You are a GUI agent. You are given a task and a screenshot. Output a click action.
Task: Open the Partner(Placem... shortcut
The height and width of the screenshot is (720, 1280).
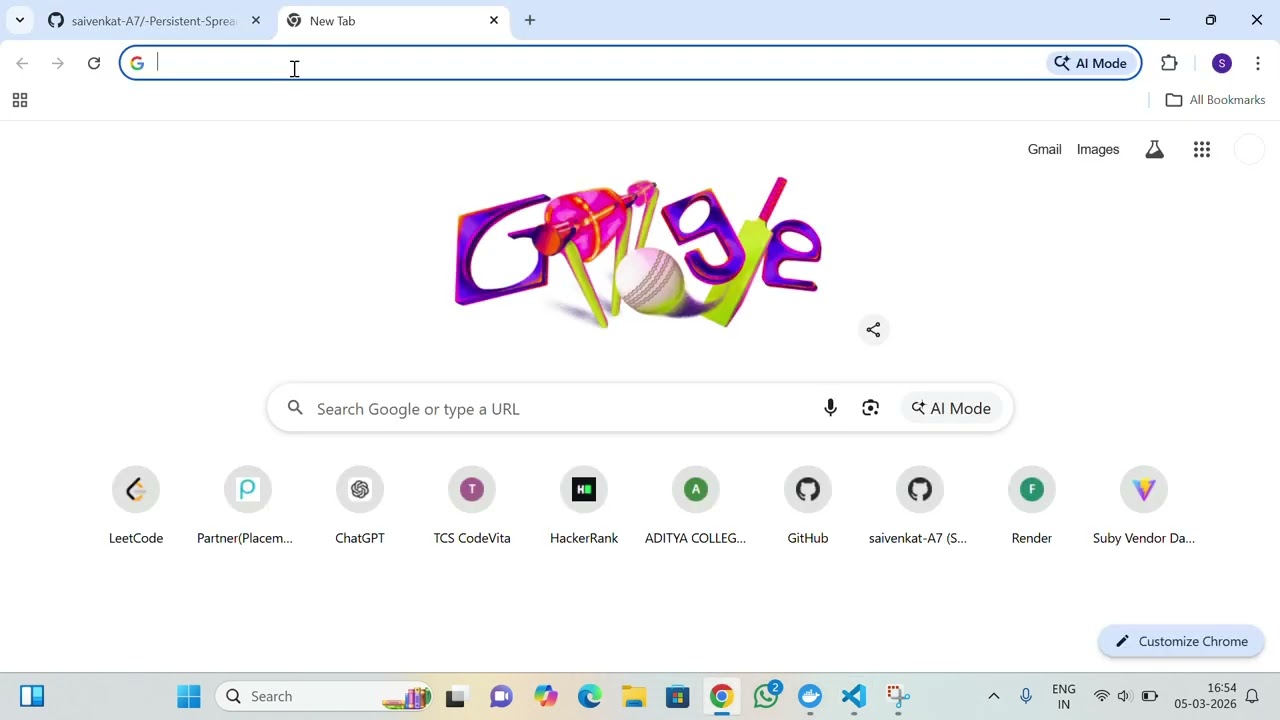coord(248,506)
